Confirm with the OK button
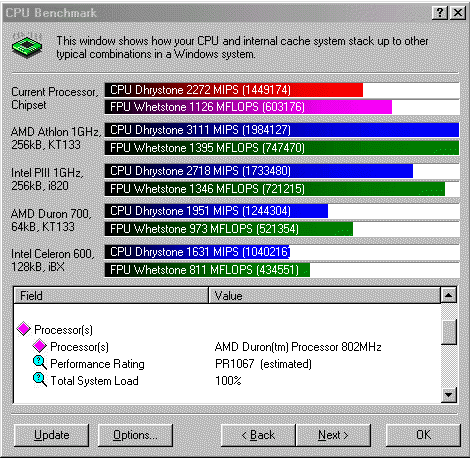The image size is (470, 460). point(423,435)
